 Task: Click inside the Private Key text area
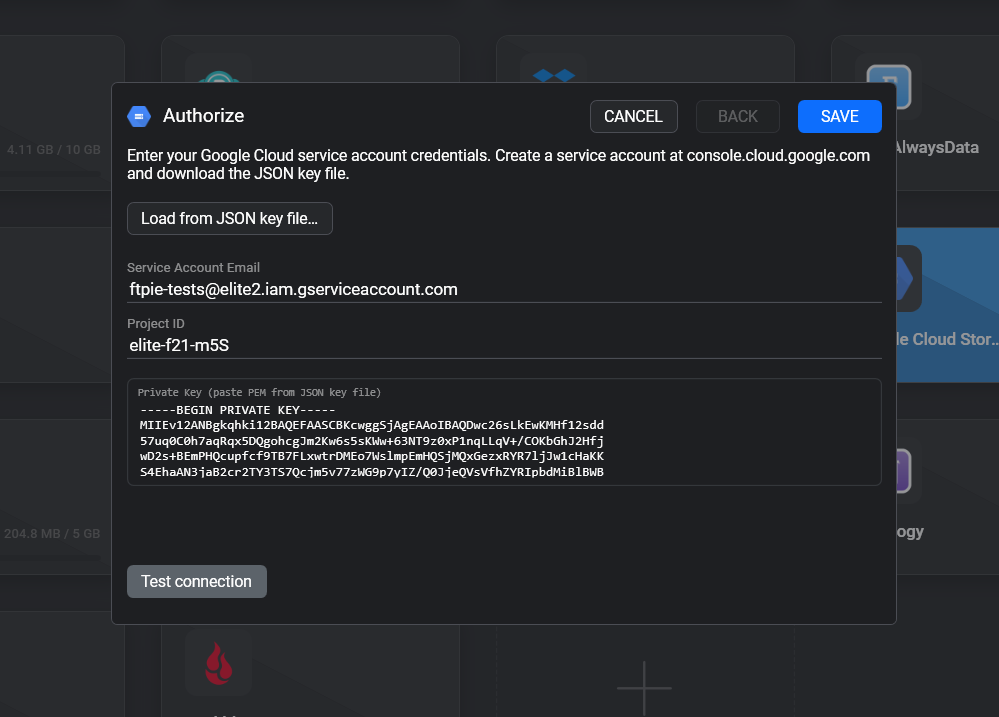click(504, 432)
